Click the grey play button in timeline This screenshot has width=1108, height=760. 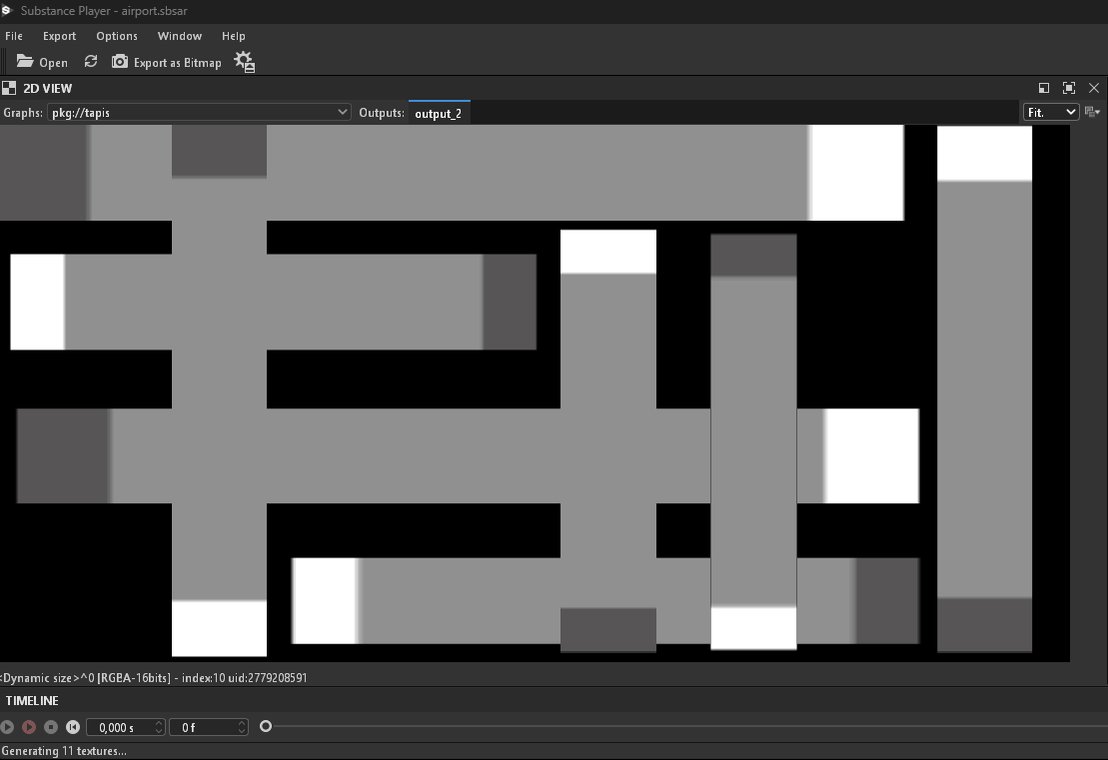click(x=8, y=727)
